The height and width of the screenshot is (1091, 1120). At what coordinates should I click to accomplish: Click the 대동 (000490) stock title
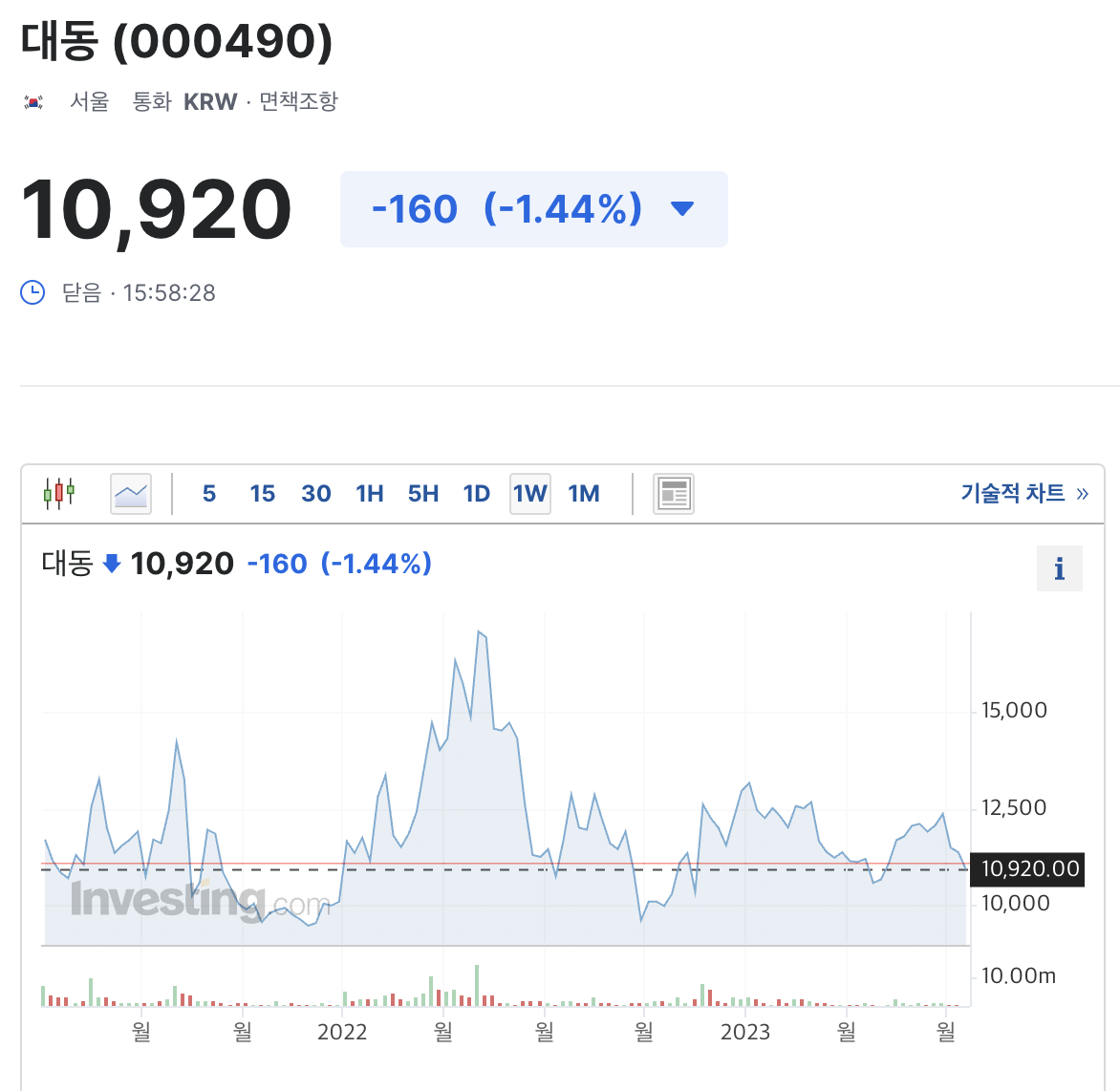click(x=177, y=41)
